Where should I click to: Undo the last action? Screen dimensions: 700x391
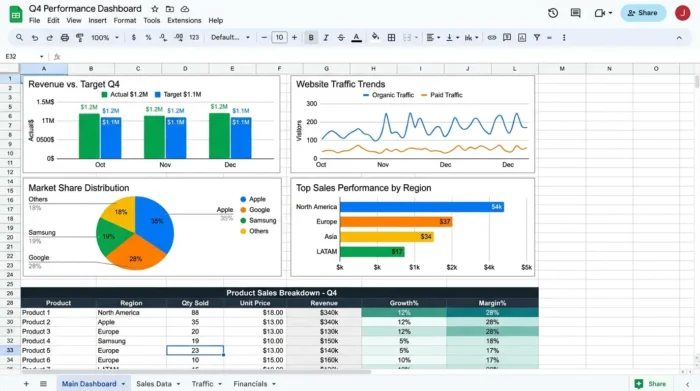tap(34, 37)
